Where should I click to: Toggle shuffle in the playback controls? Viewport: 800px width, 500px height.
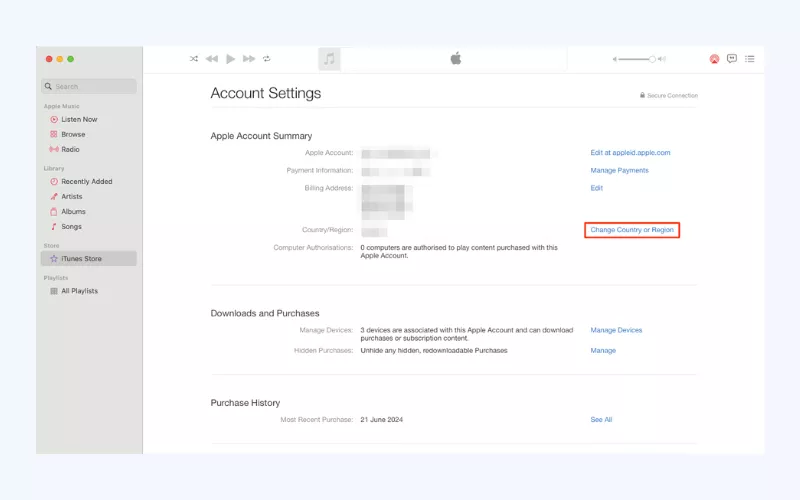(194, 59)
